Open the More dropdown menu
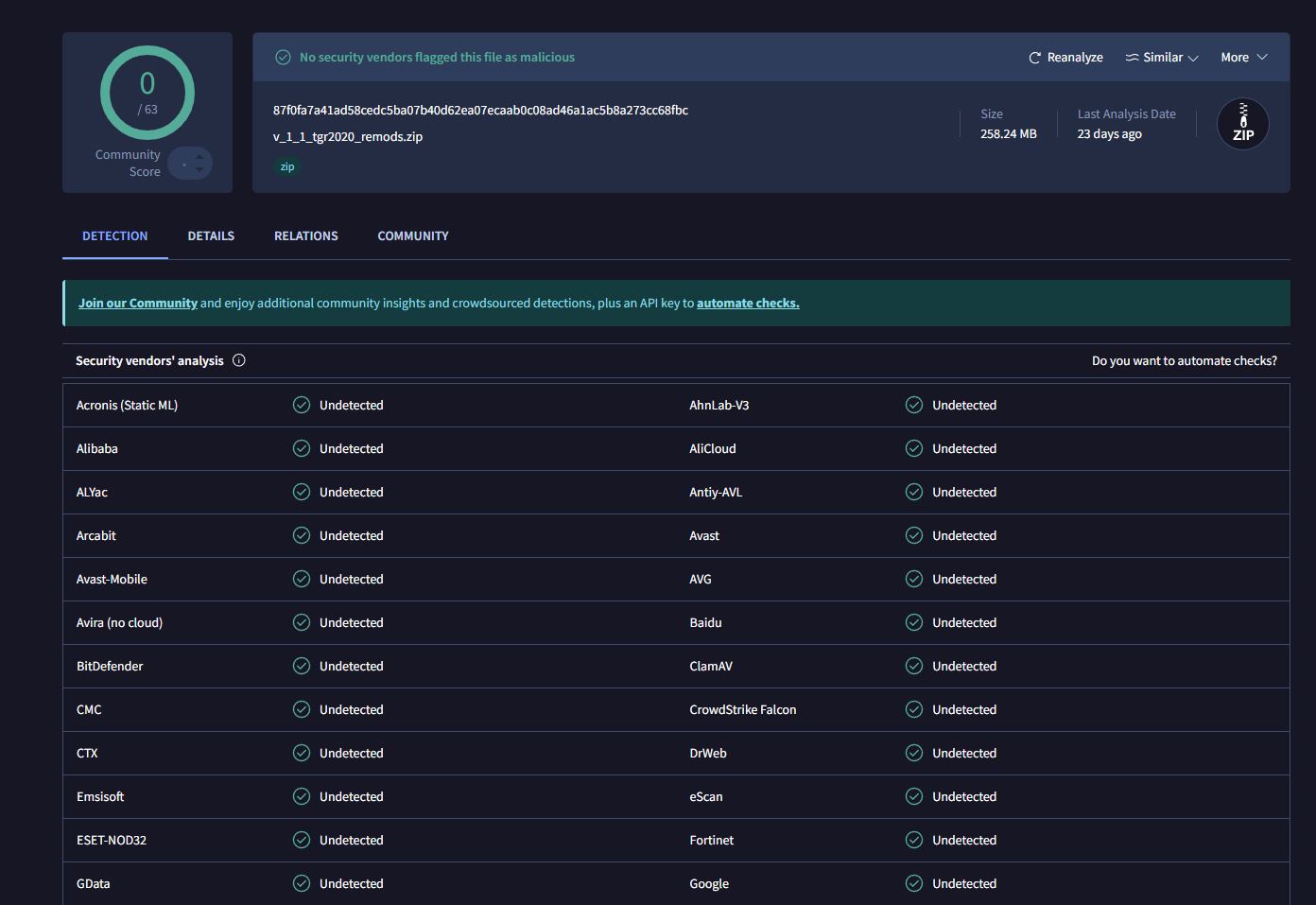This screenshot has width=1316, height=905. tap(1243, 58)
